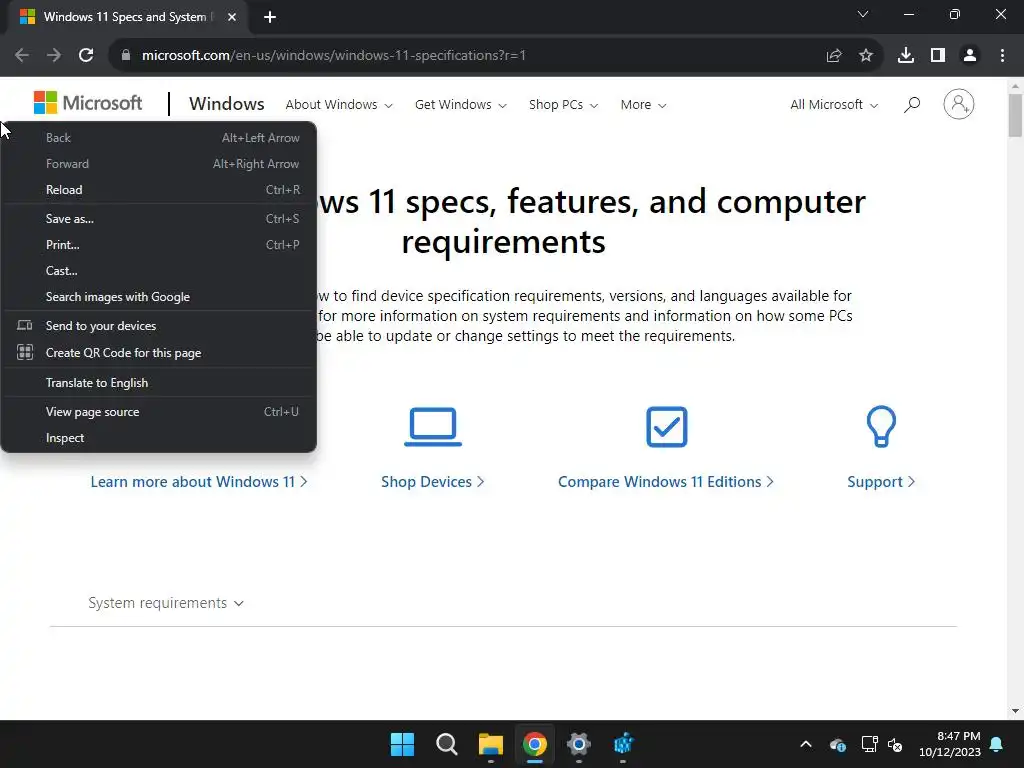Click the network display tray icon
The width and height of the screenshot is (1024, 768).
869,744
